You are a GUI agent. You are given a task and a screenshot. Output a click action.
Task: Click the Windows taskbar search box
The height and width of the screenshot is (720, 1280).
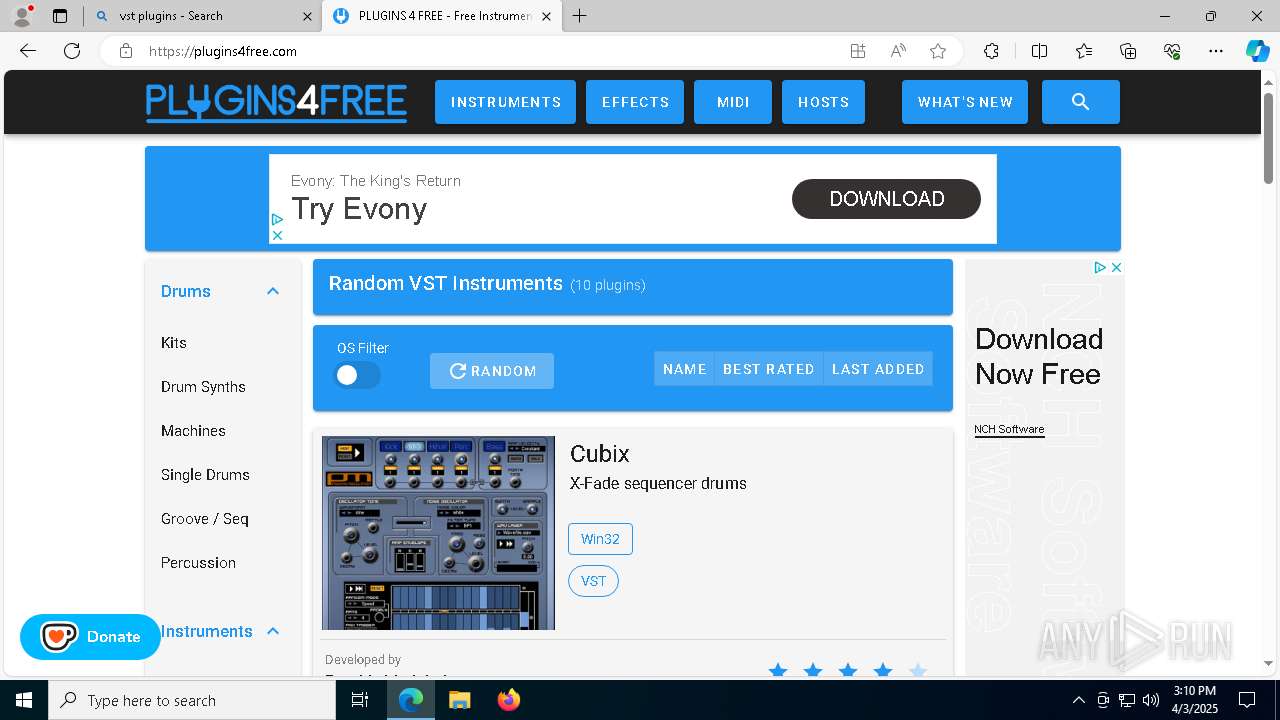coord(192,700)
